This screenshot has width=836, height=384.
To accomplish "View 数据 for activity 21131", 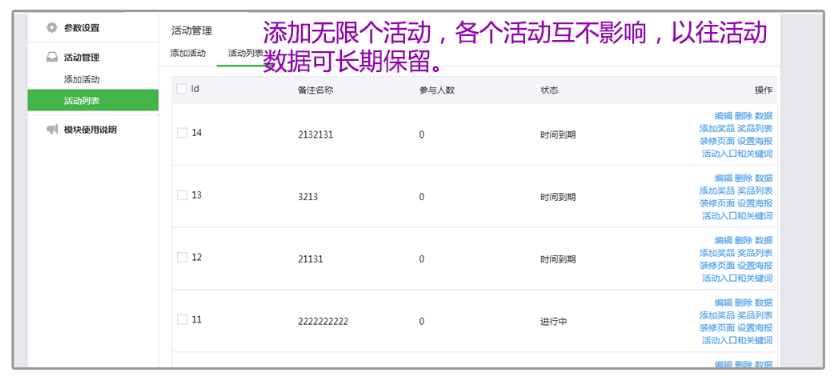I will [763, 241].
